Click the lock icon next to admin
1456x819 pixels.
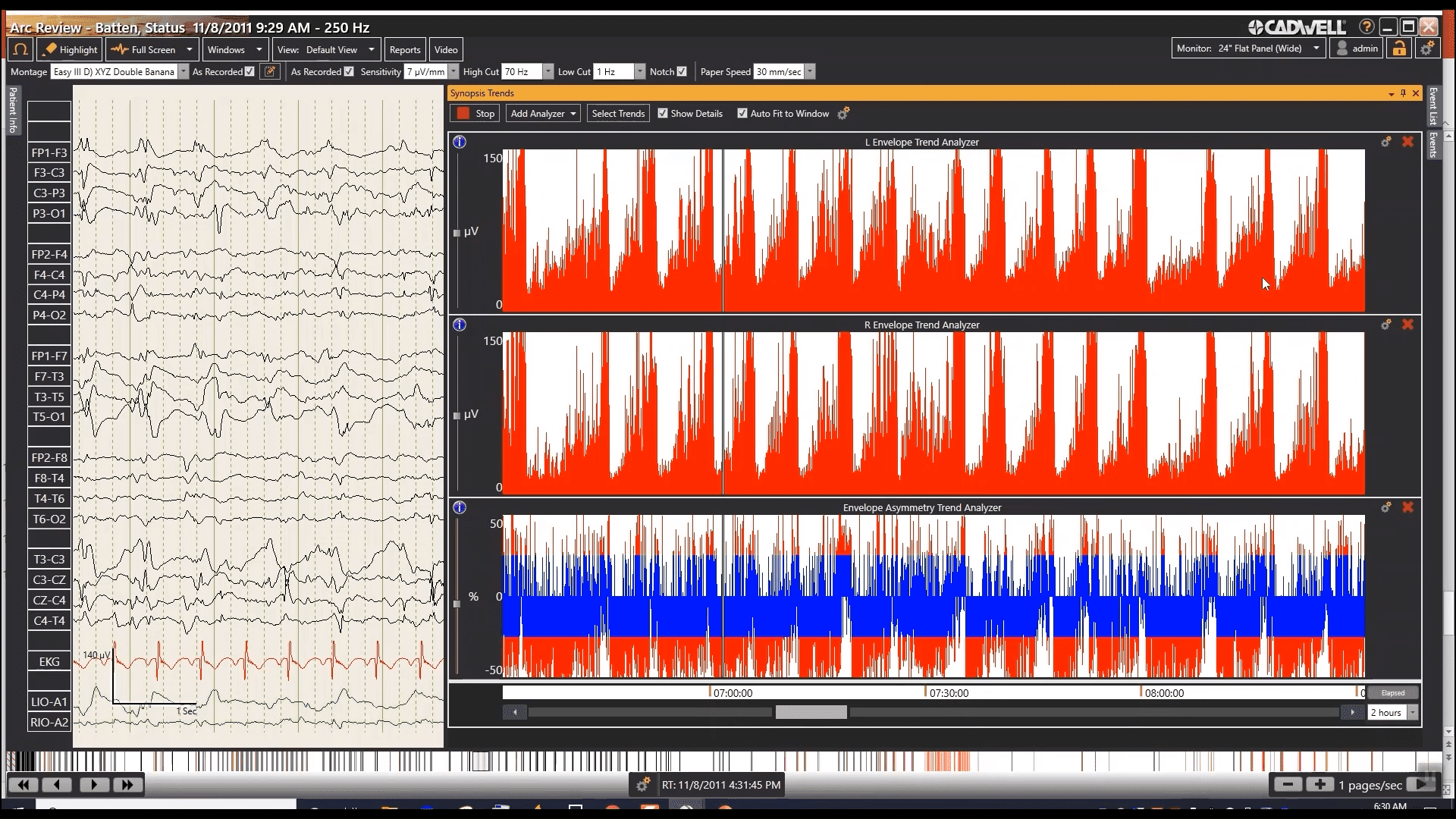[1398, 49]
